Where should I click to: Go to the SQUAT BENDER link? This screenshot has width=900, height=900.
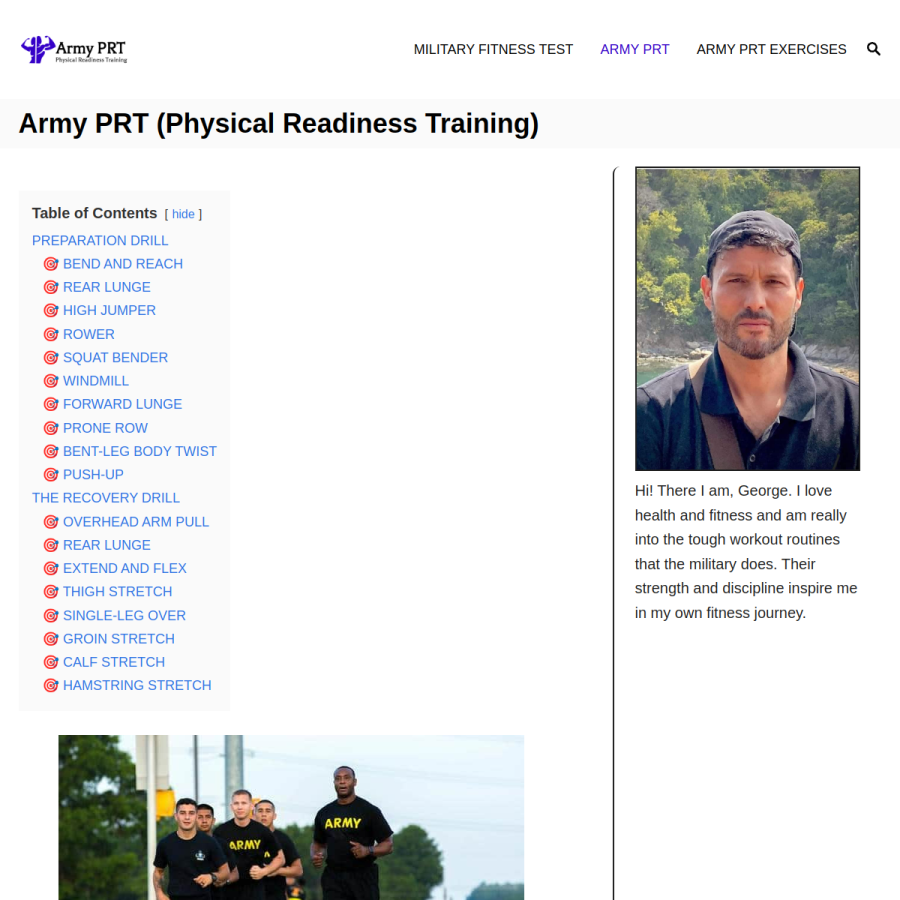coord(115,358)
